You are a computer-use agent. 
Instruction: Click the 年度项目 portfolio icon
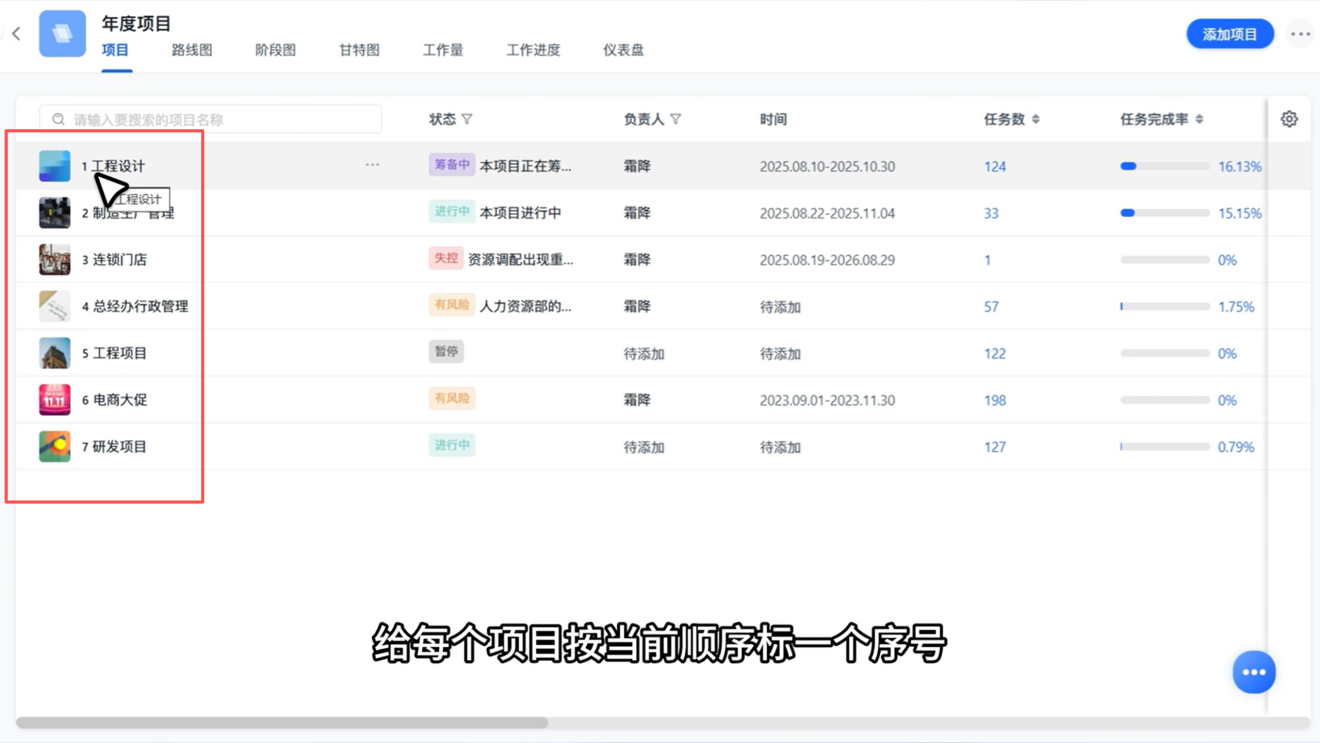coord(62,34)
